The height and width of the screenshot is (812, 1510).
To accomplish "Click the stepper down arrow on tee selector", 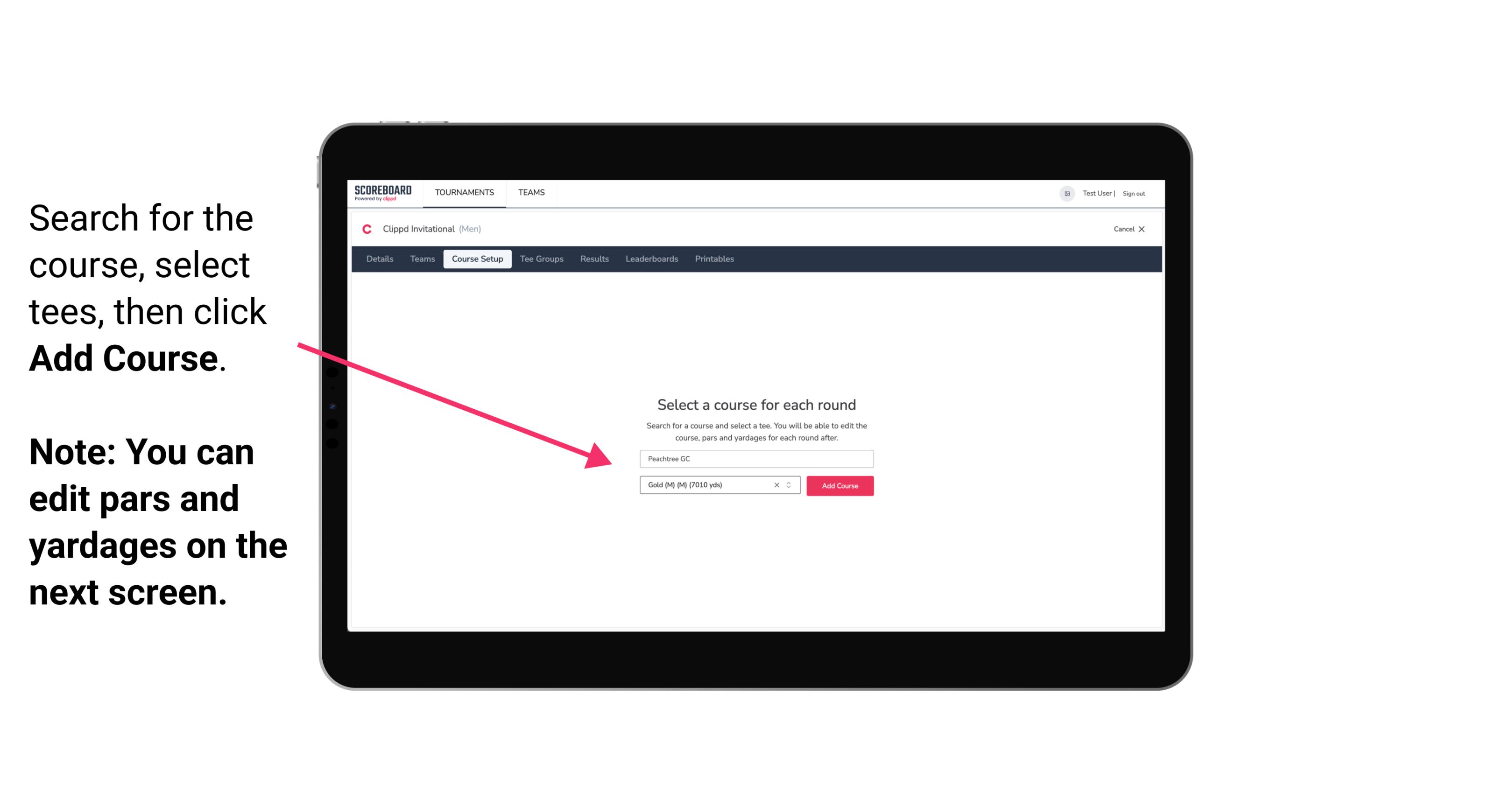I will pos(790,488).
